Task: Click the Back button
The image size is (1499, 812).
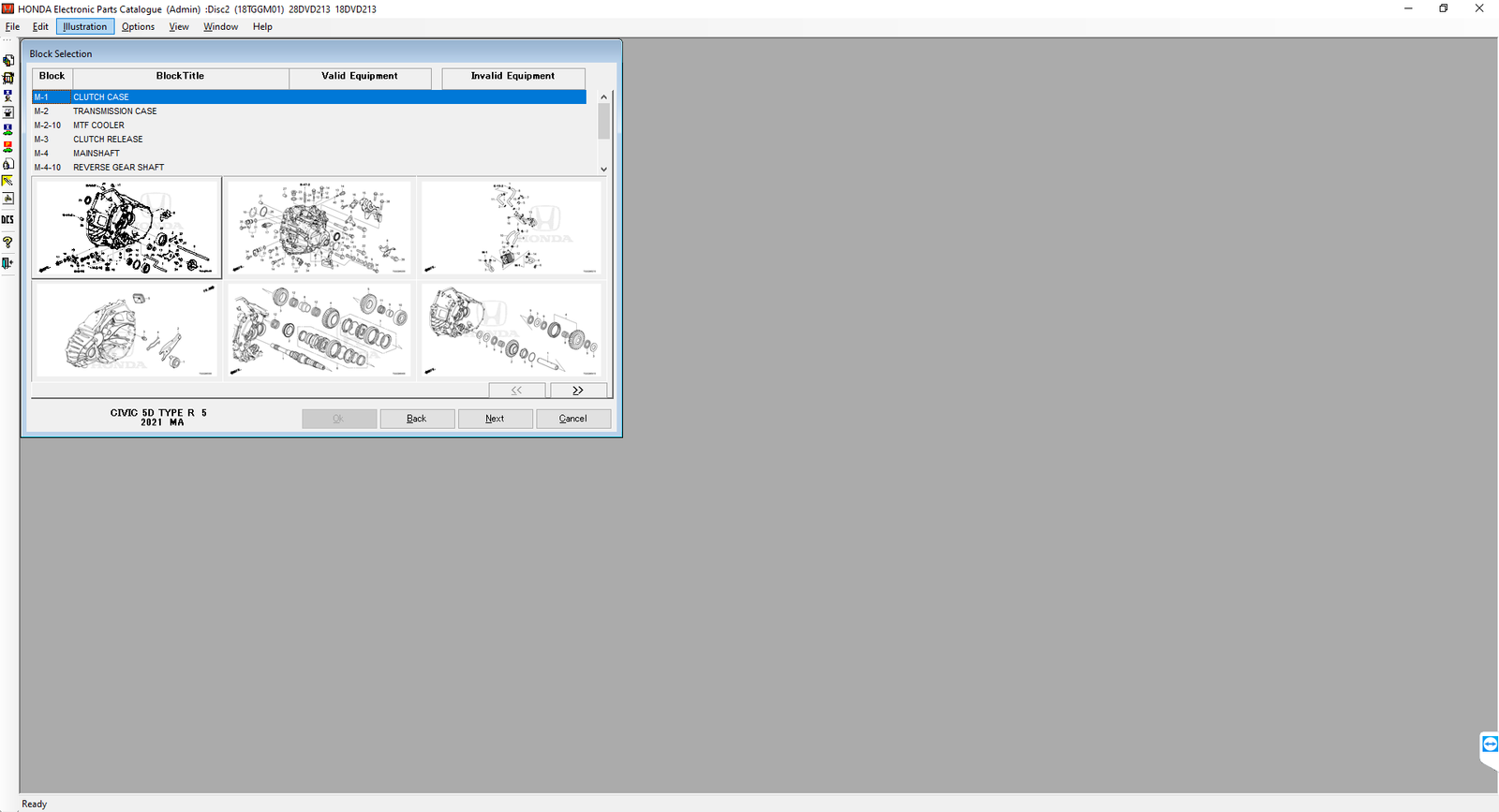Action: (417, 419)
